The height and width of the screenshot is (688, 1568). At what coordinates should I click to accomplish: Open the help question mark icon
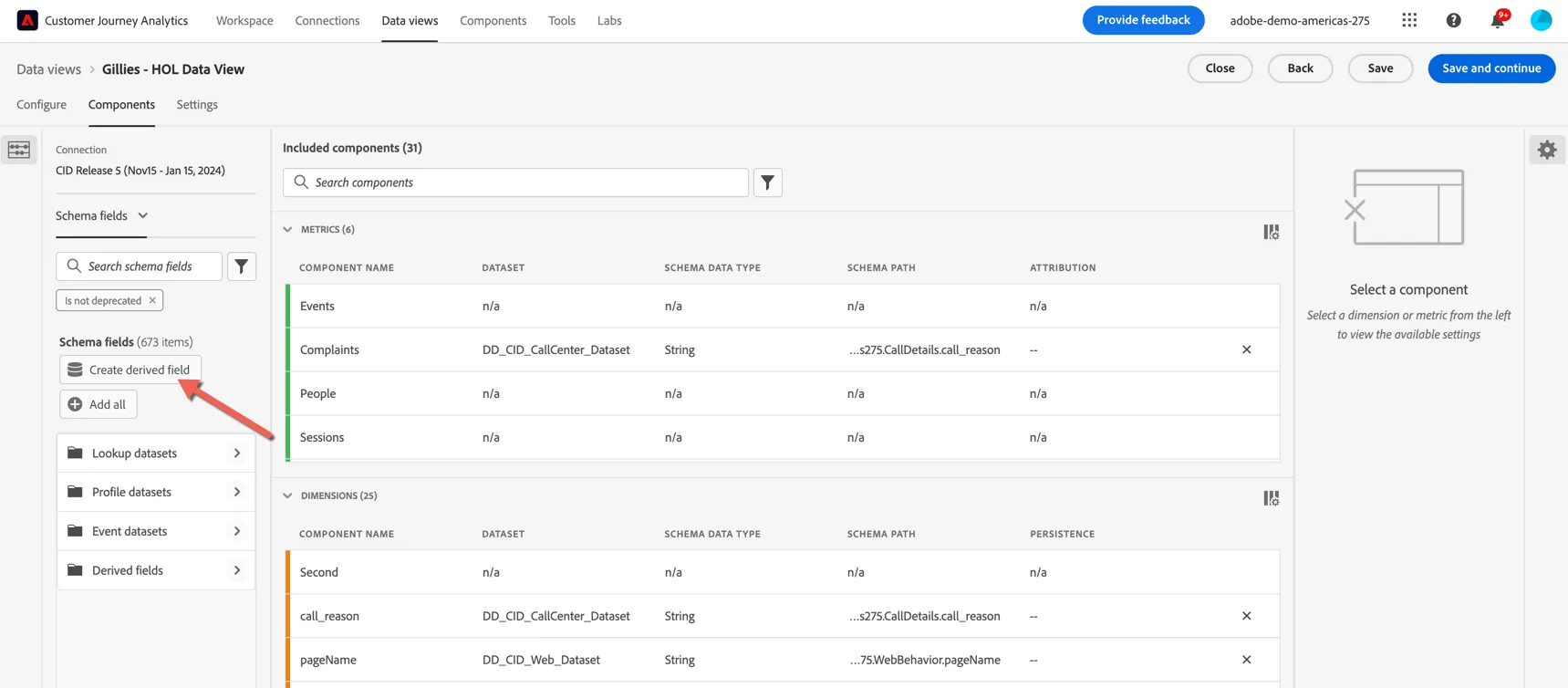coord(1453,20)
